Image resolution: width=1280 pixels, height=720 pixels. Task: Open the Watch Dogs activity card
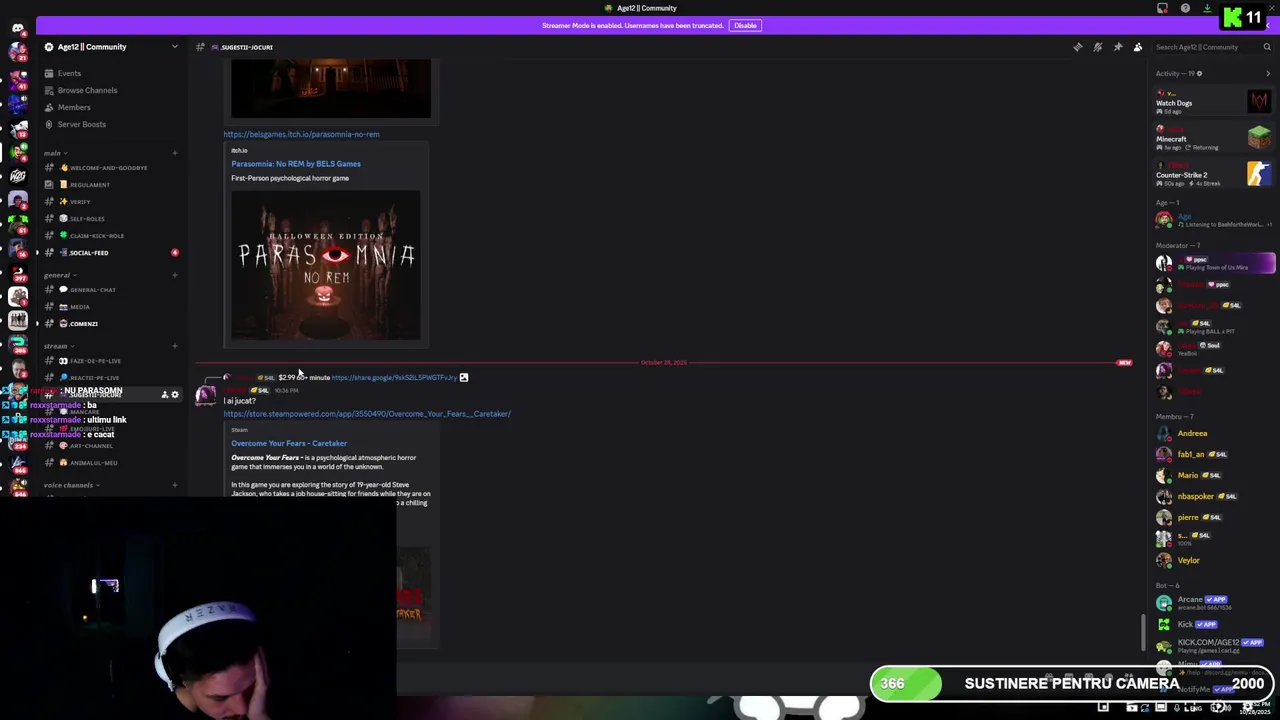pos(1212,101)
